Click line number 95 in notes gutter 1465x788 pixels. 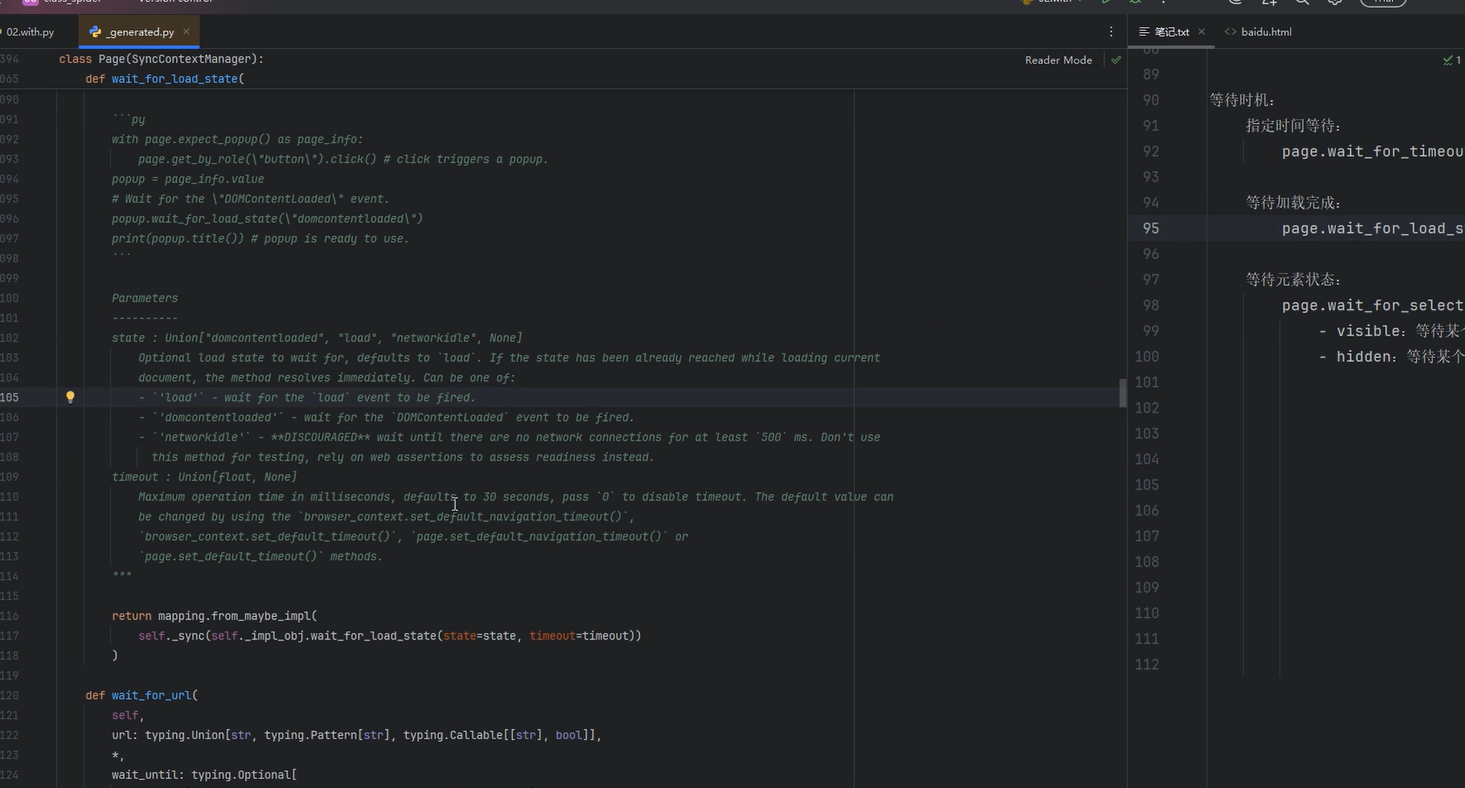[1151, 228]
